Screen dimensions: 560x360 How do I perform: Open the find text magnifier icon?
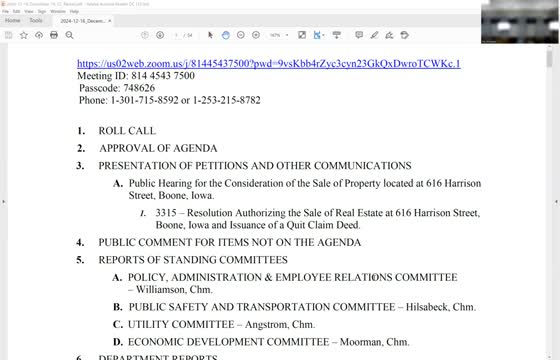(69, 35)
